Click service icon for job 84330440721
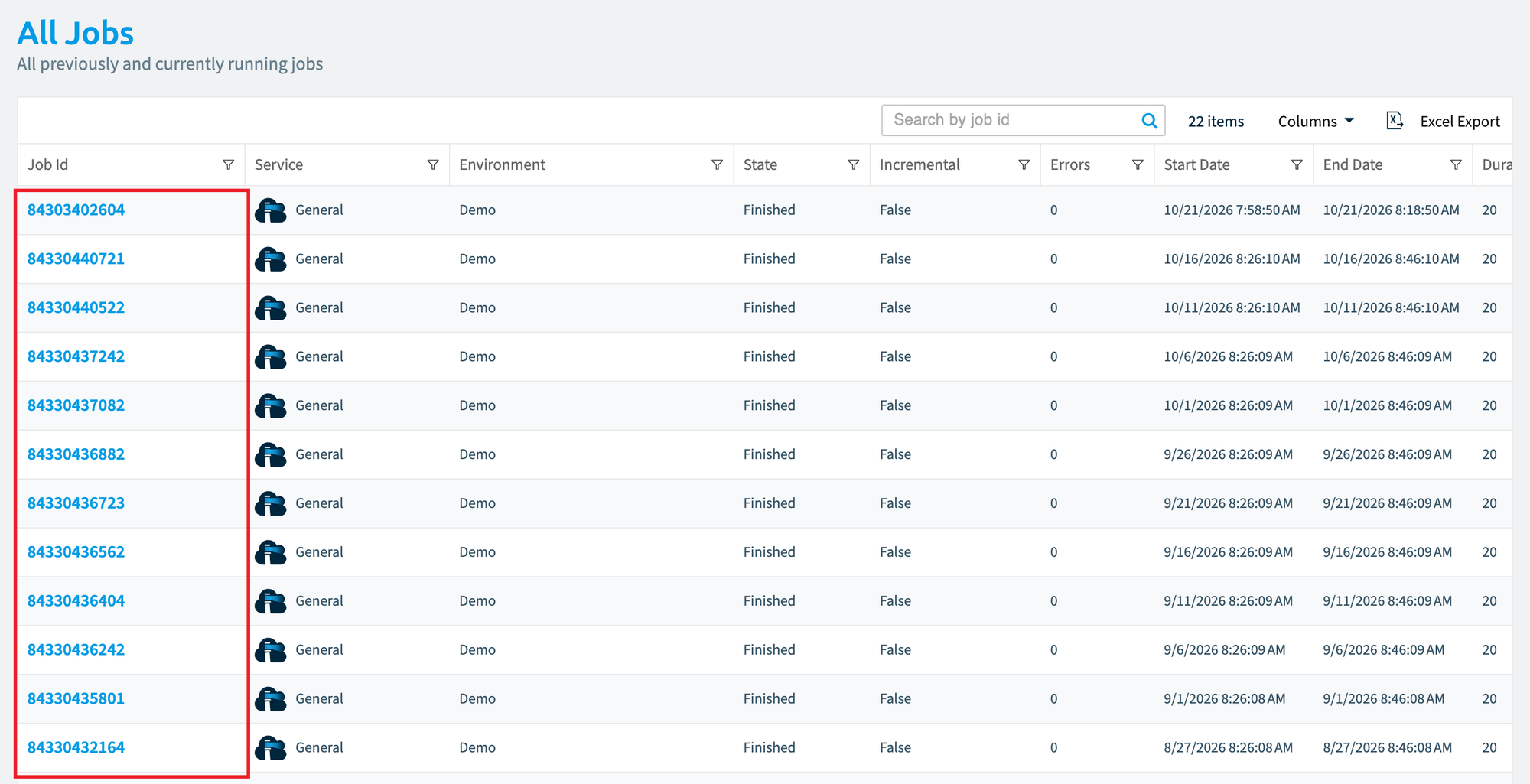The height and width of the screenshot is (784, 1530). [x=271, y=259]
